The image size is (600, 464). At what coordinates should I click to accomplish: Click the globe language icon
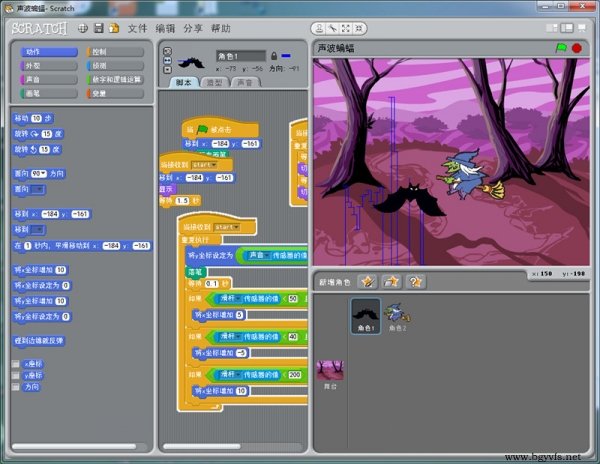[83, 28]
